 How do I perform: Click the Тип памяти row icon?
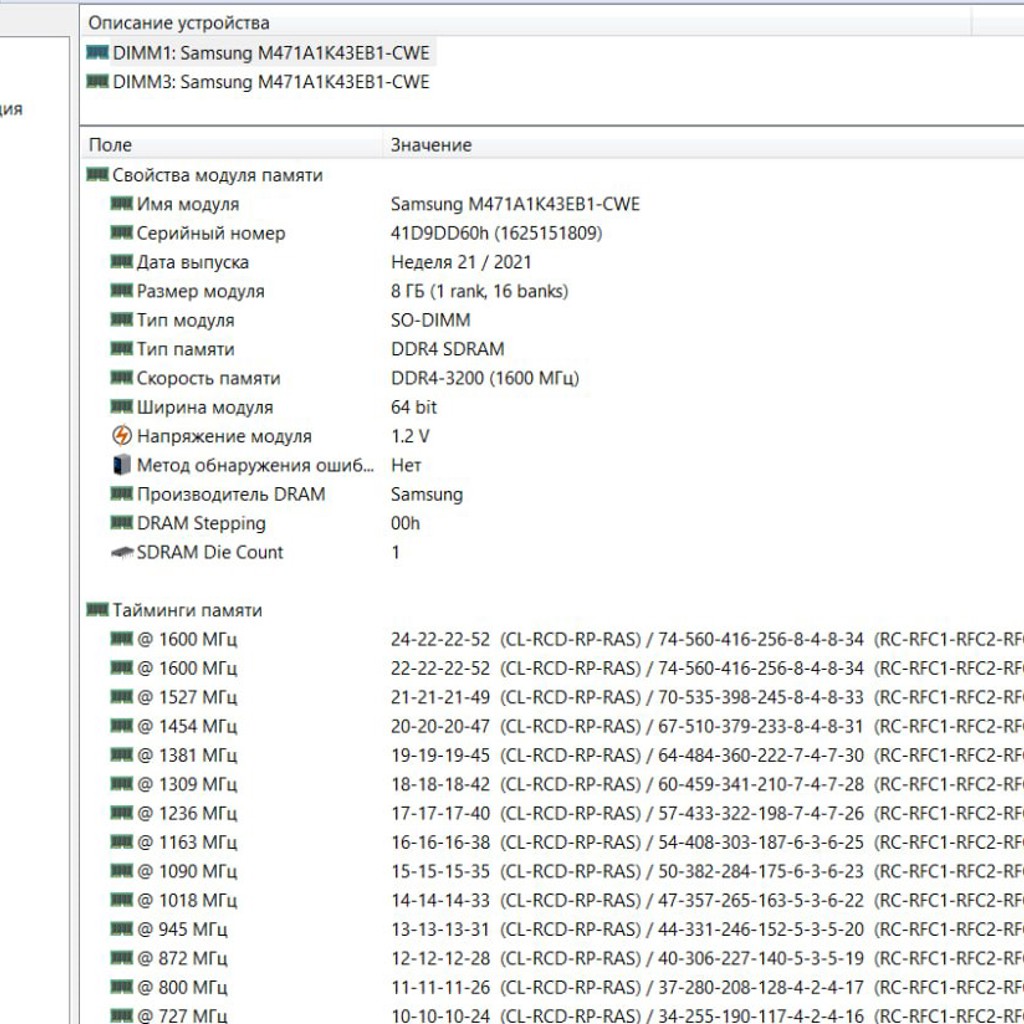click(121, 349)
